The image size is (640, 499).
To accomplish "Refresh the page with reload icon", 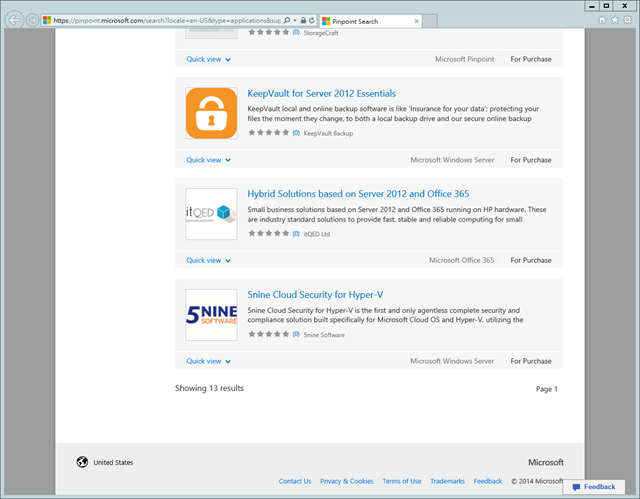I will click(x=312, y=20).
